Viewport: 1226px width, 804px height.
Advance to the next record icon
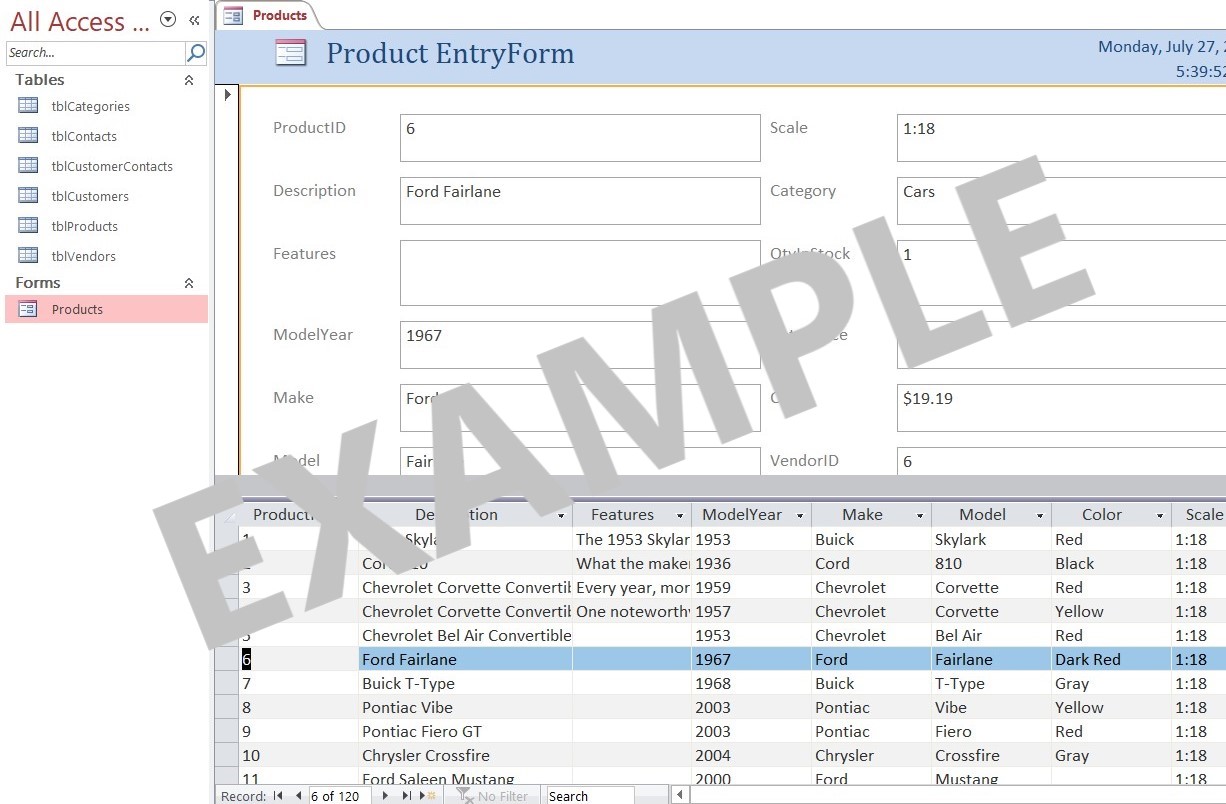pyautogui.click(x=385, y=795)
